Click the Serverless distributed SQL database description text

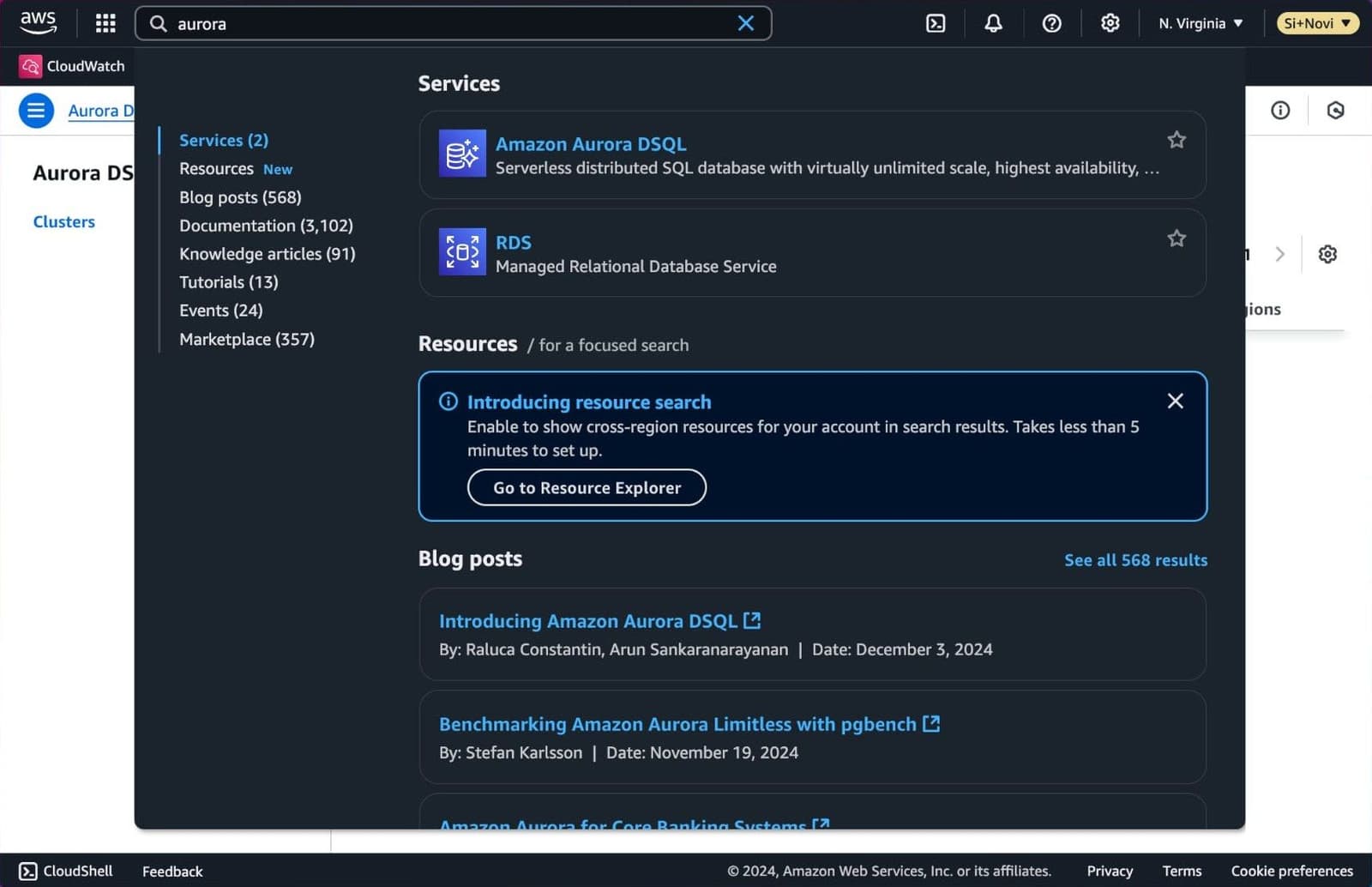pos(827,168)
